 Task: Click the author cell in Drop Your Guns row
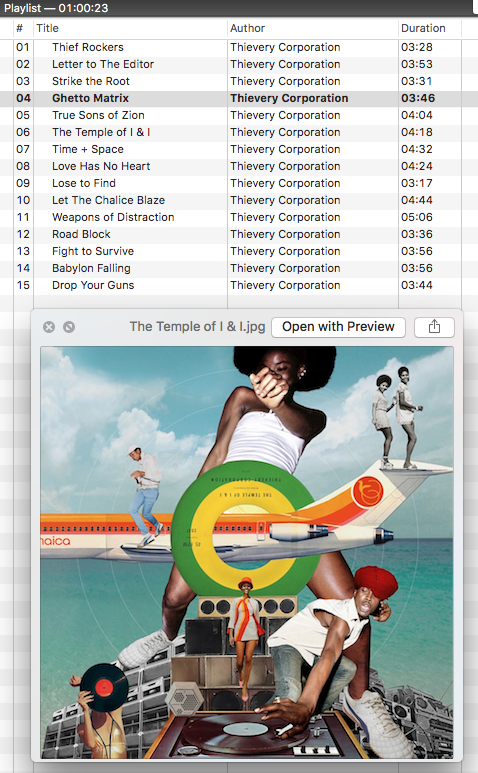(285, 285)
